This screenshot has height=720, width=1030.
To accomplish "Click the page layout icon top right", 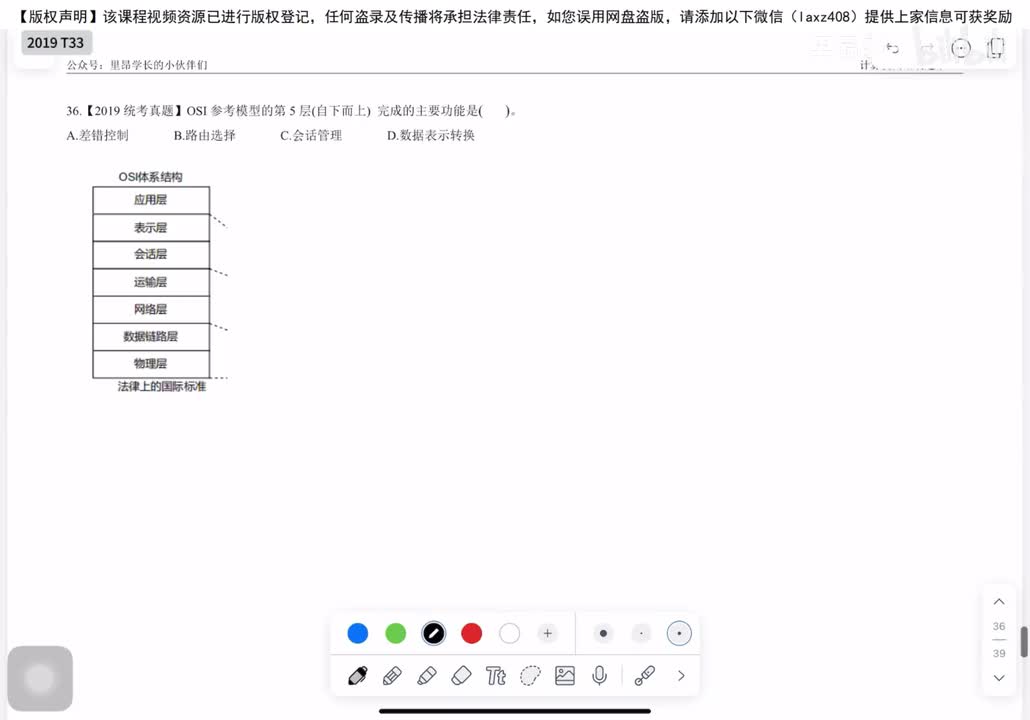I will [996, 48].
